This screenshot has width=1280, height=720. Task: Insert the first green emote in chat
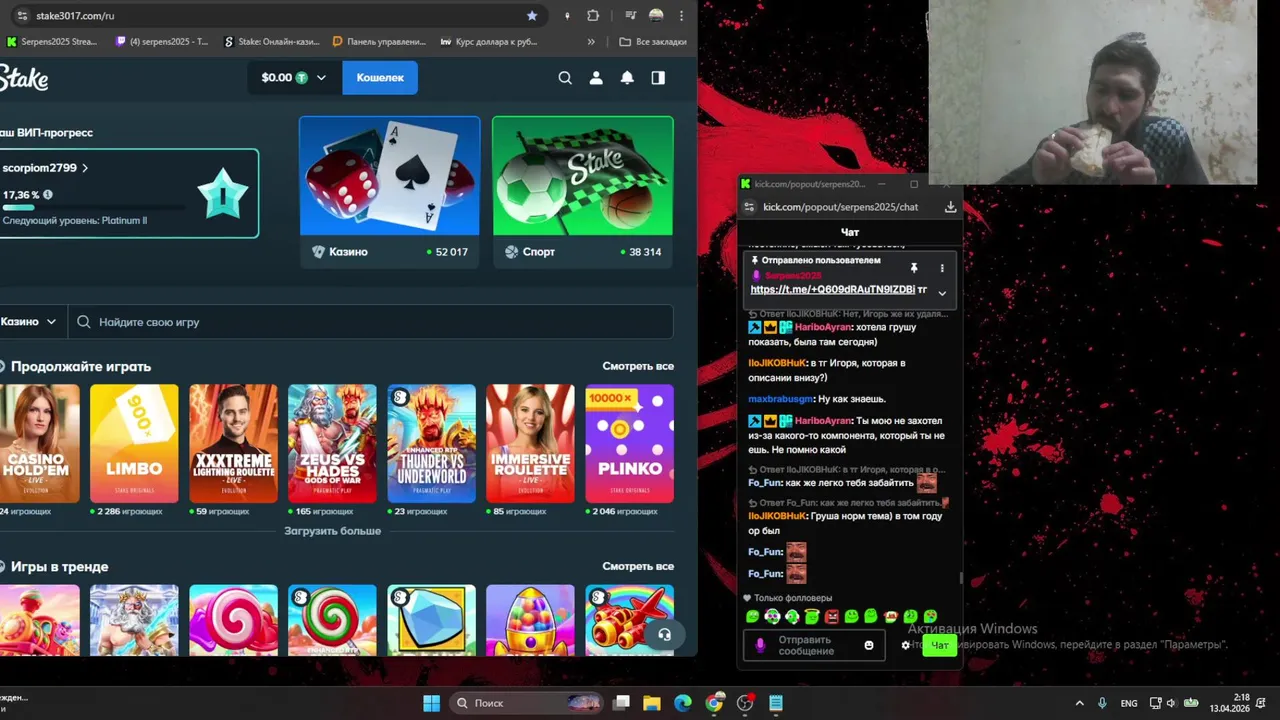752,616
